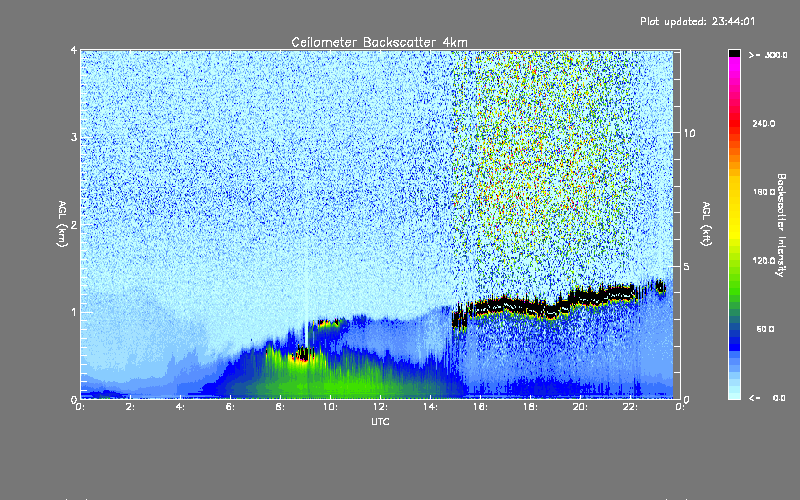
Task: Select the 'AGL (km)' left axis label
Action: [62, 224]
